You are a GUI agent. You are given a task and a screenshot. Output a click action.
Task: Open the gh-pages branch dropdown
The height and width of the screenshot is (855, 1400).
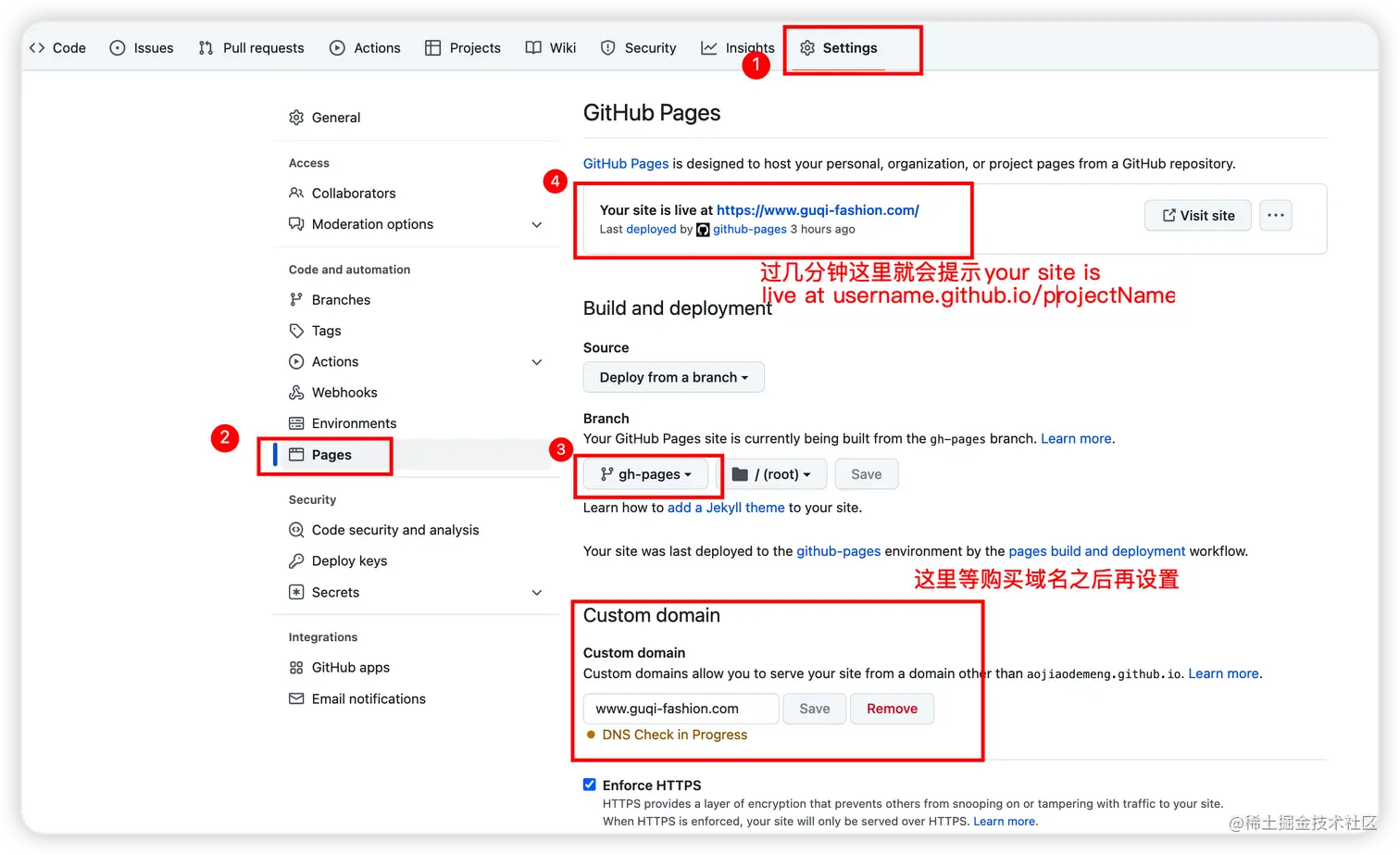(x=646, y=474)
